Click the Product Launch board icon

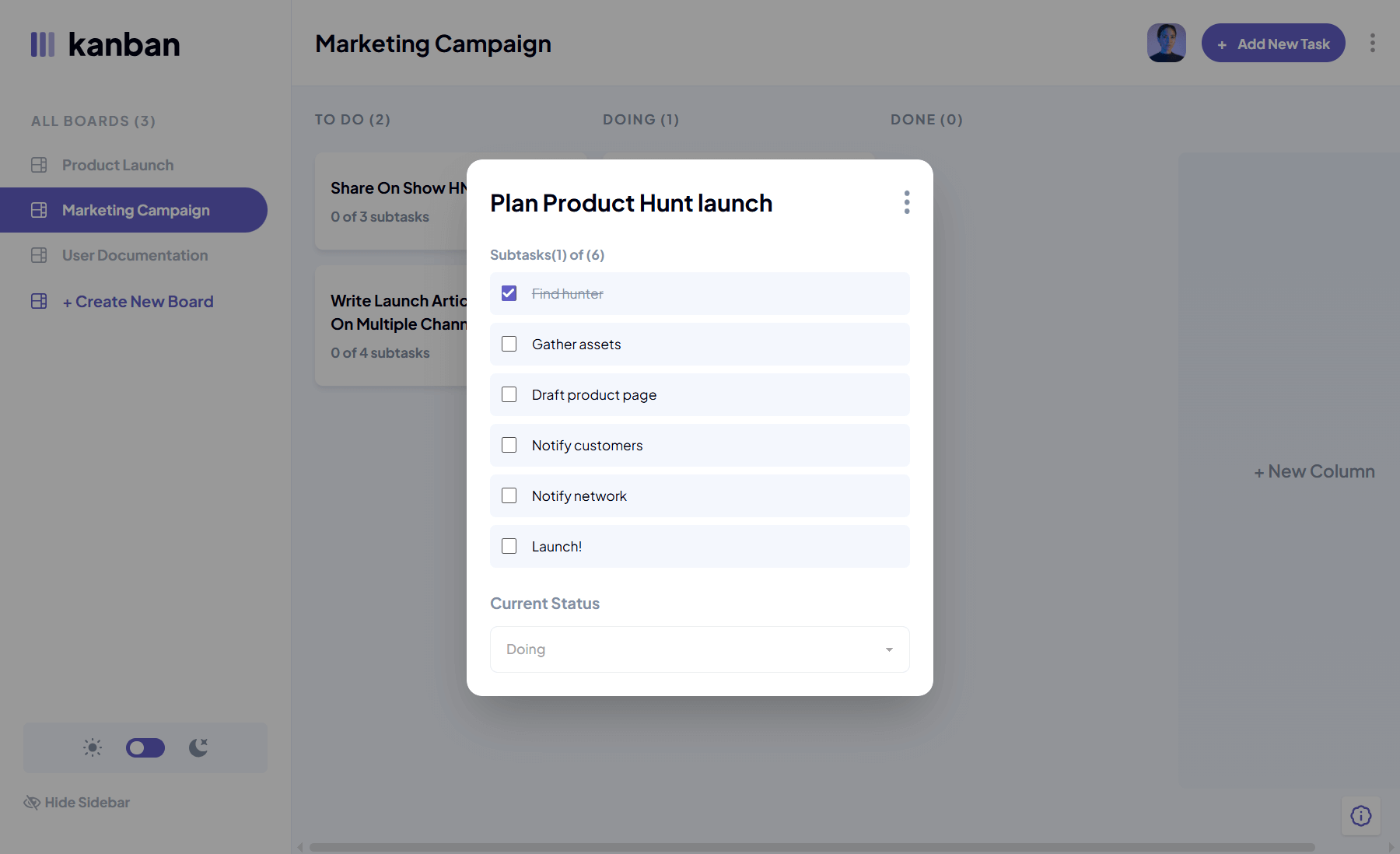click(x=38, y=164)
